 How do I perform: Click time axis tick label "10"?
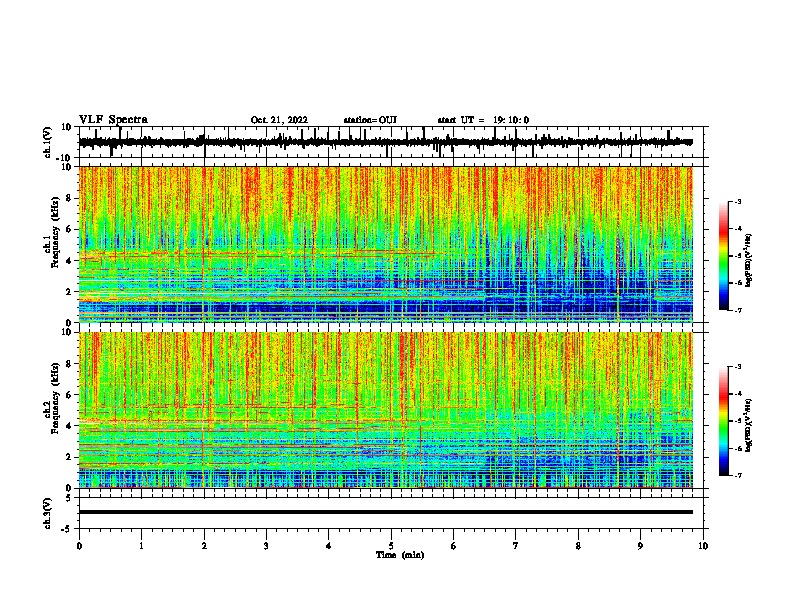(x=703, y=546)
